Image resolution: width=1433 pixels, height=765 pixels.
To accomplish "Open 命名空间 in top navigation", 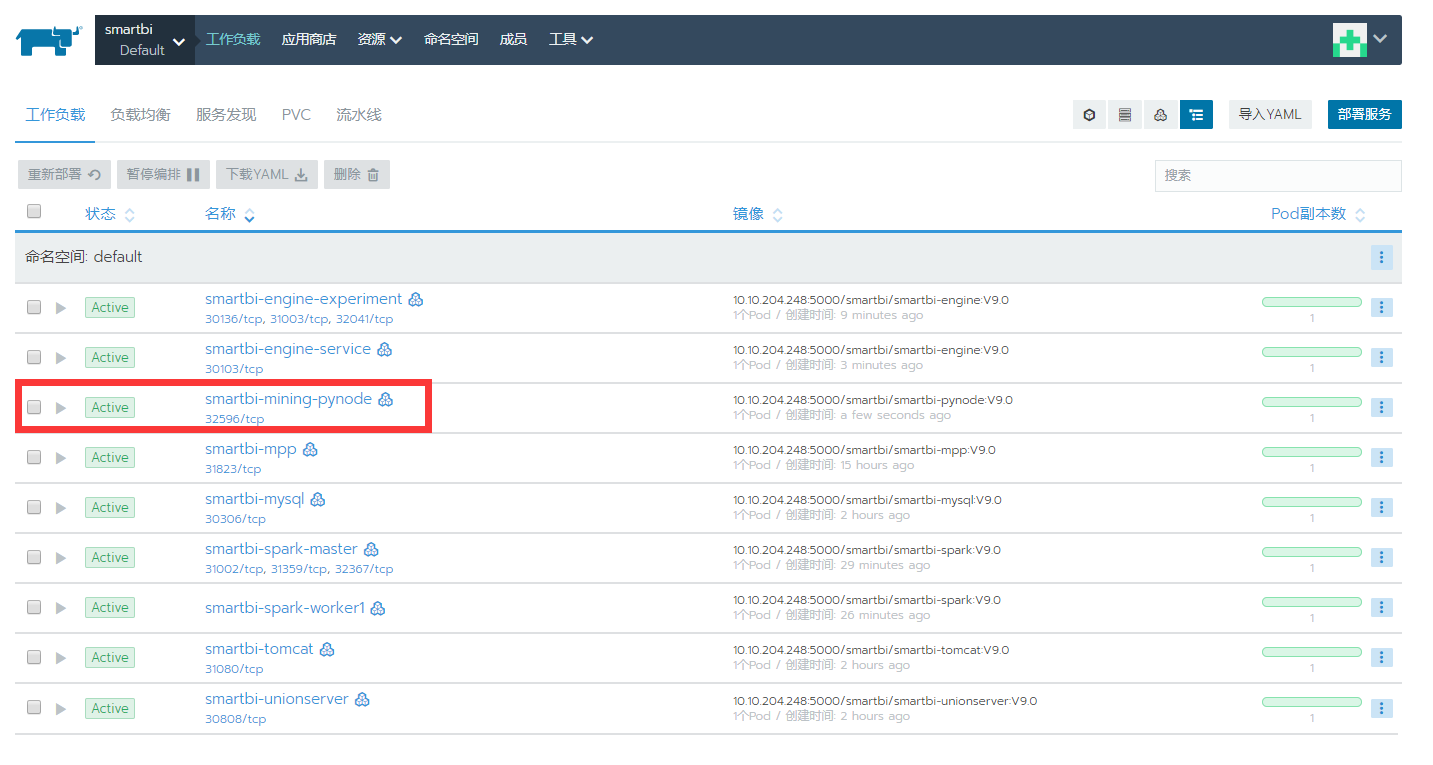I will (x=451, y=40).
